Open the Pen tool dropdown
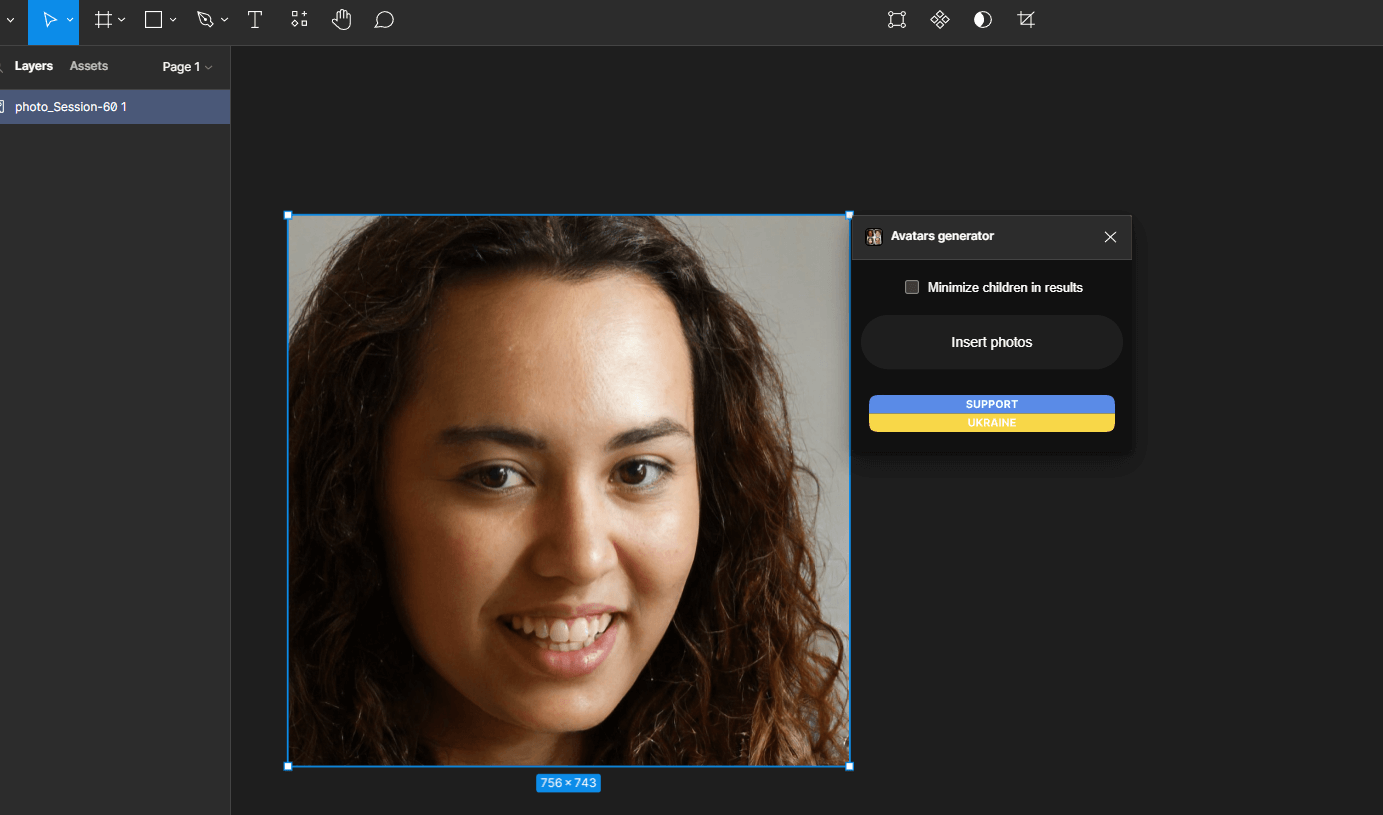This screenshot has width=1383, height=815. tap(224, 19)
